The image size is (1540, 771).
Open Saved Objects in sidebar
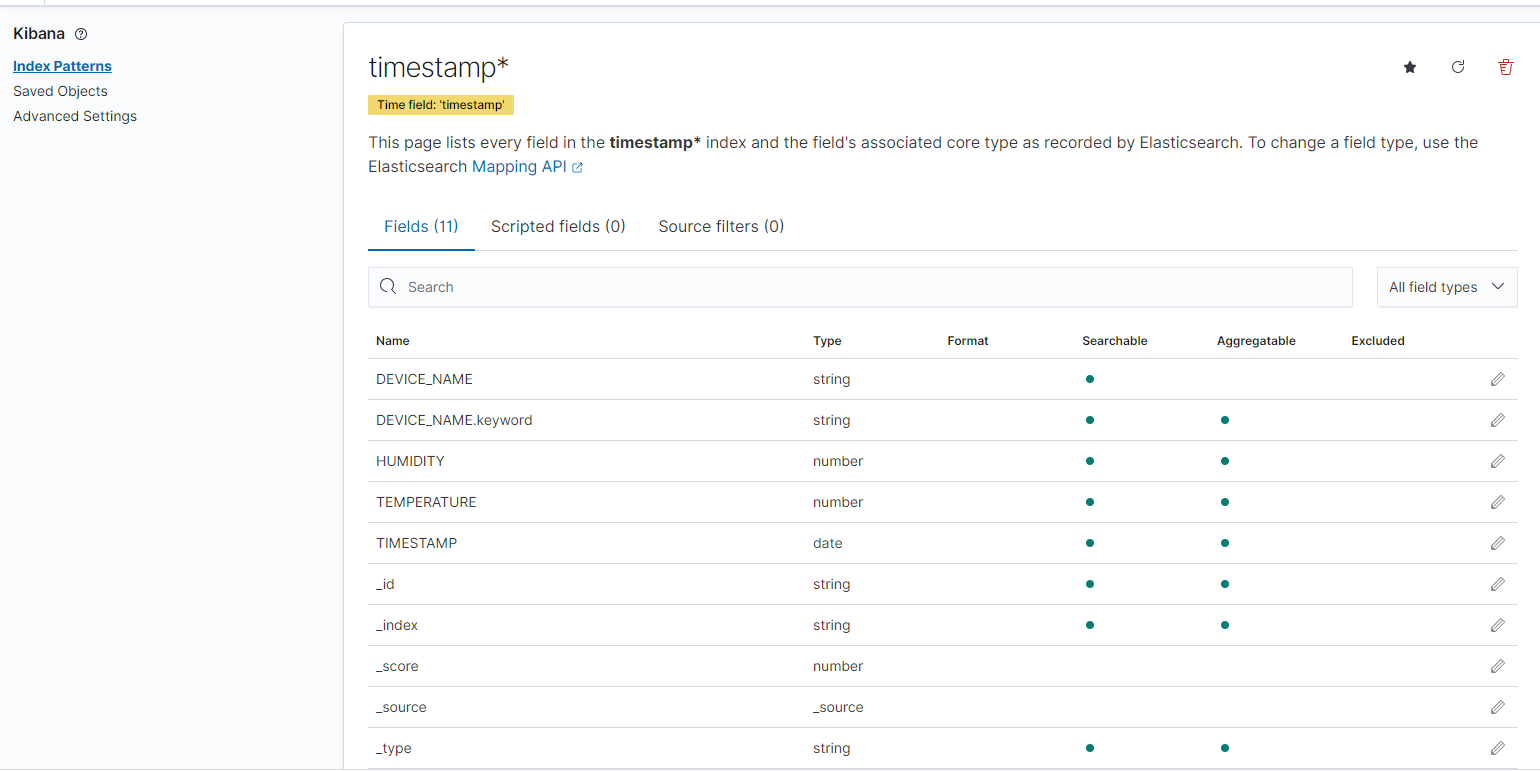pos(60,91)
